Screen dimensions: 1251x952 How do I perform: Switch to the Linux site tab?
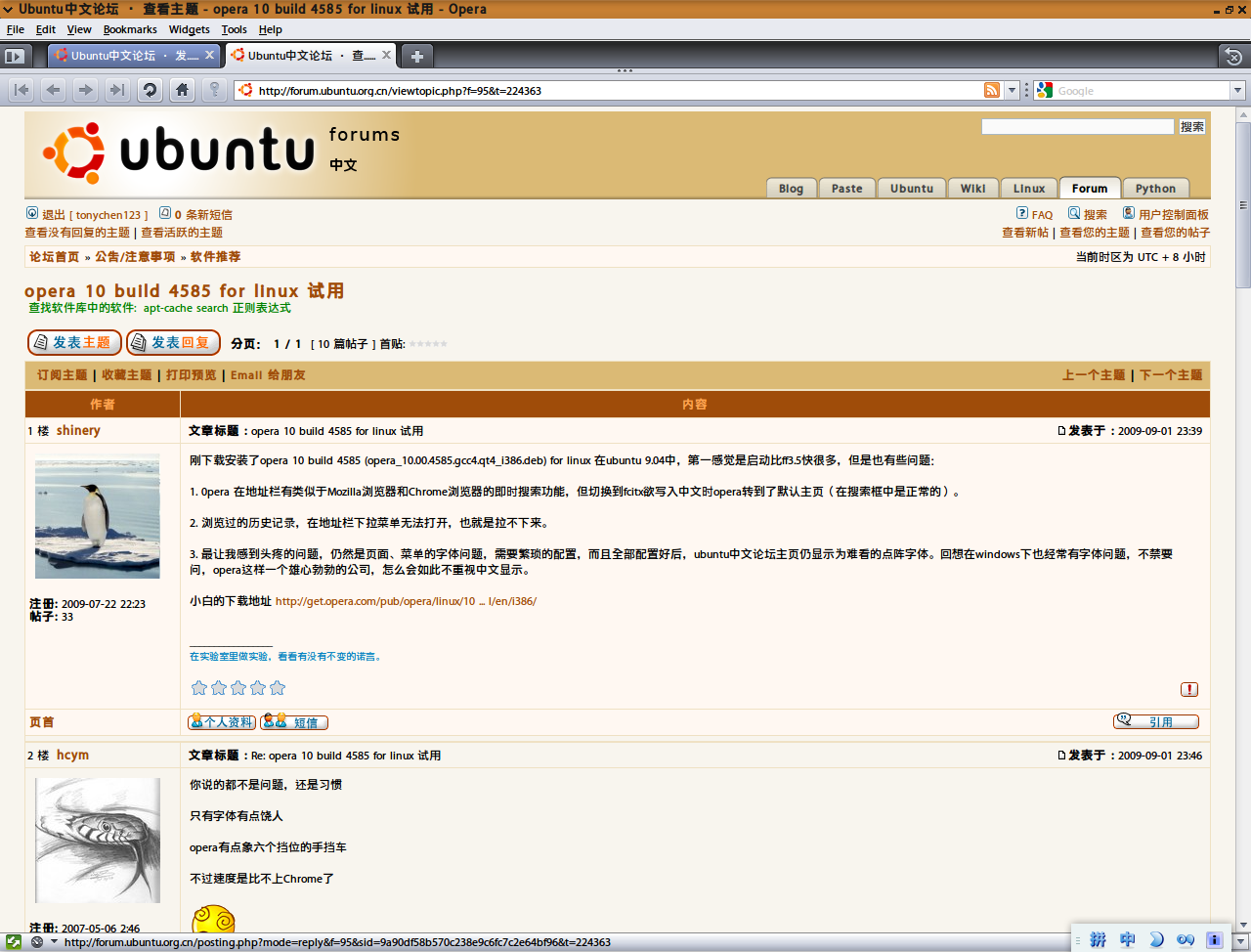tap(1029, 189)
